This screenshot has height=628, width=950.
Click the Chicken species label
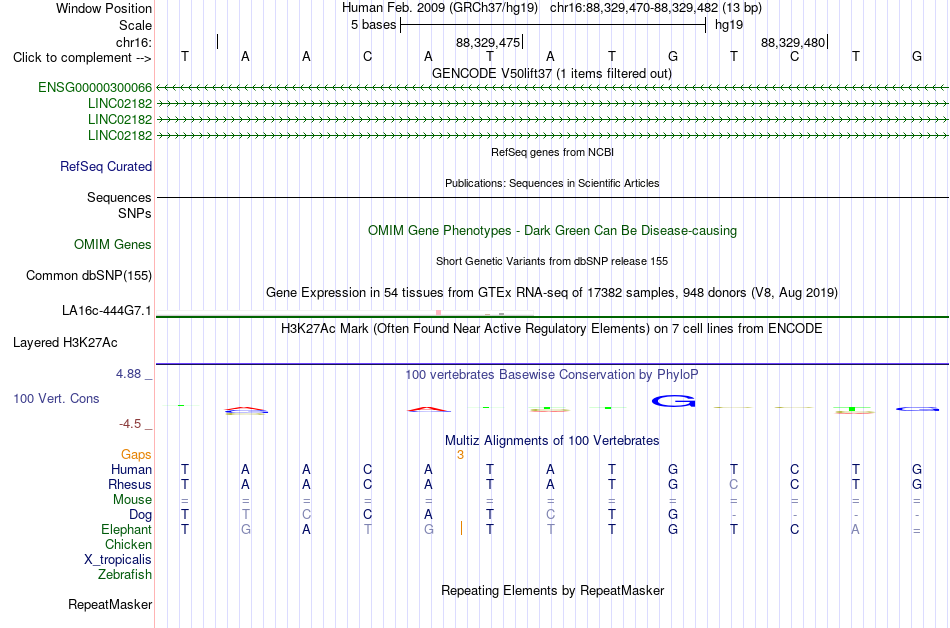(x=128, y=544)
